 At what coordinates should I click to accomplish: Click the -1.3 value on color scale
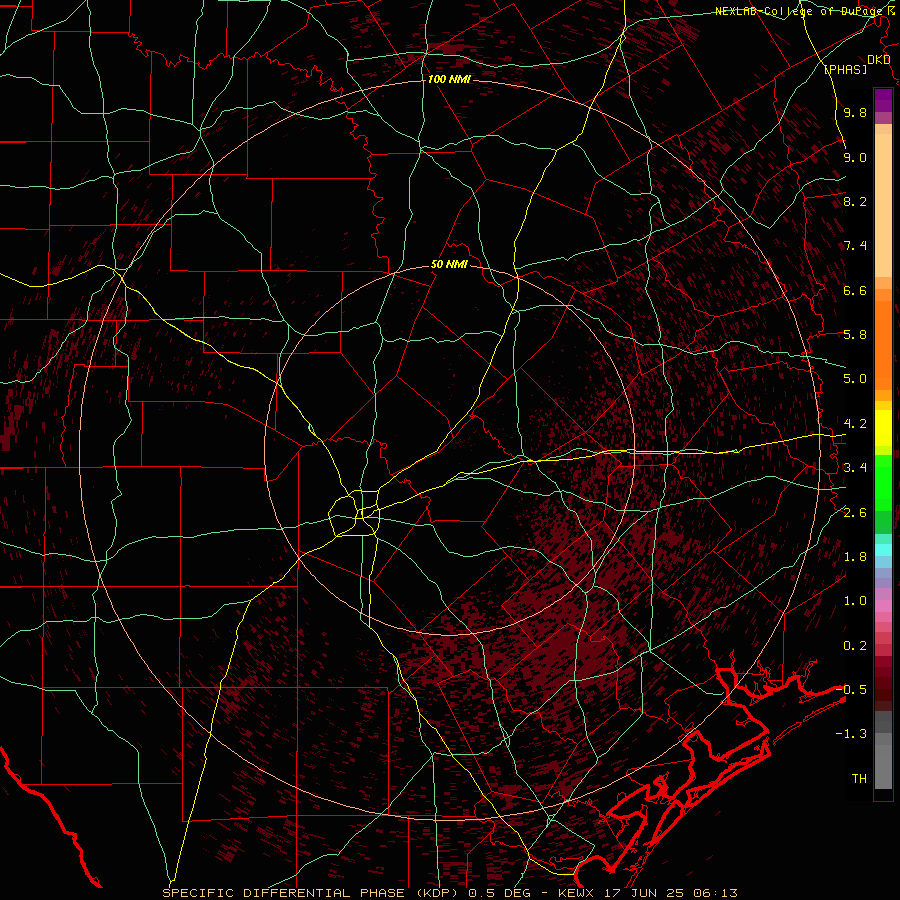pyautogui.click(x=852, y=734)
